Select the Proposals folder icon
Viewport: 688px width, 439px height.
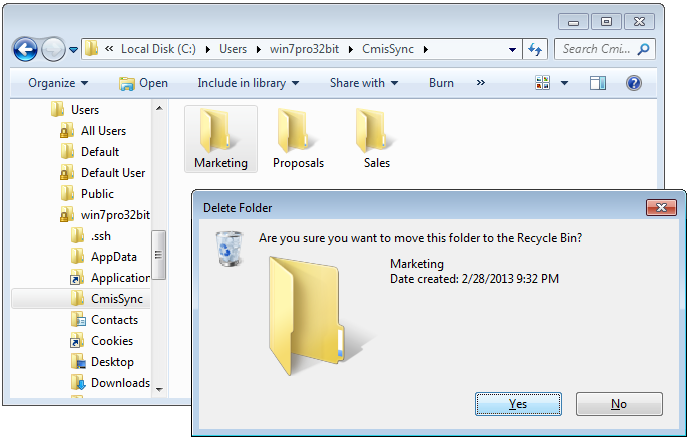pyautogui.click(x=298, y=139)
